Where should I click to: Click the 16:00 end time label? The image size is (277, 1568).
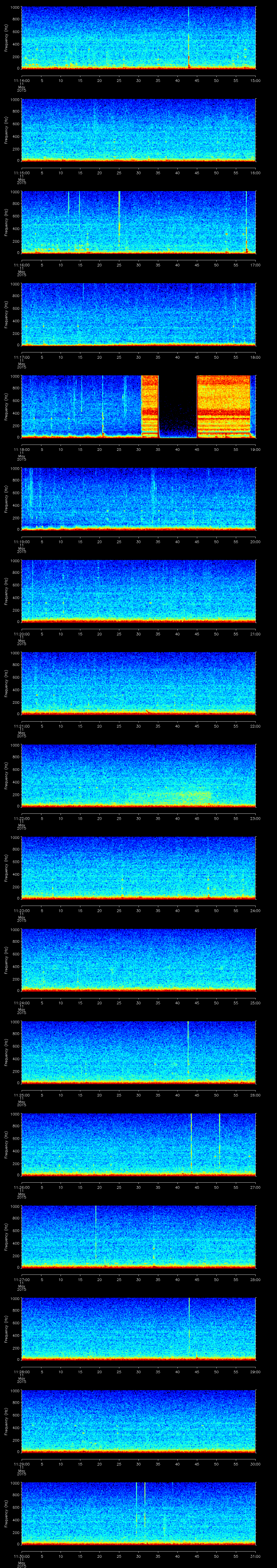[x=255, y=173]
